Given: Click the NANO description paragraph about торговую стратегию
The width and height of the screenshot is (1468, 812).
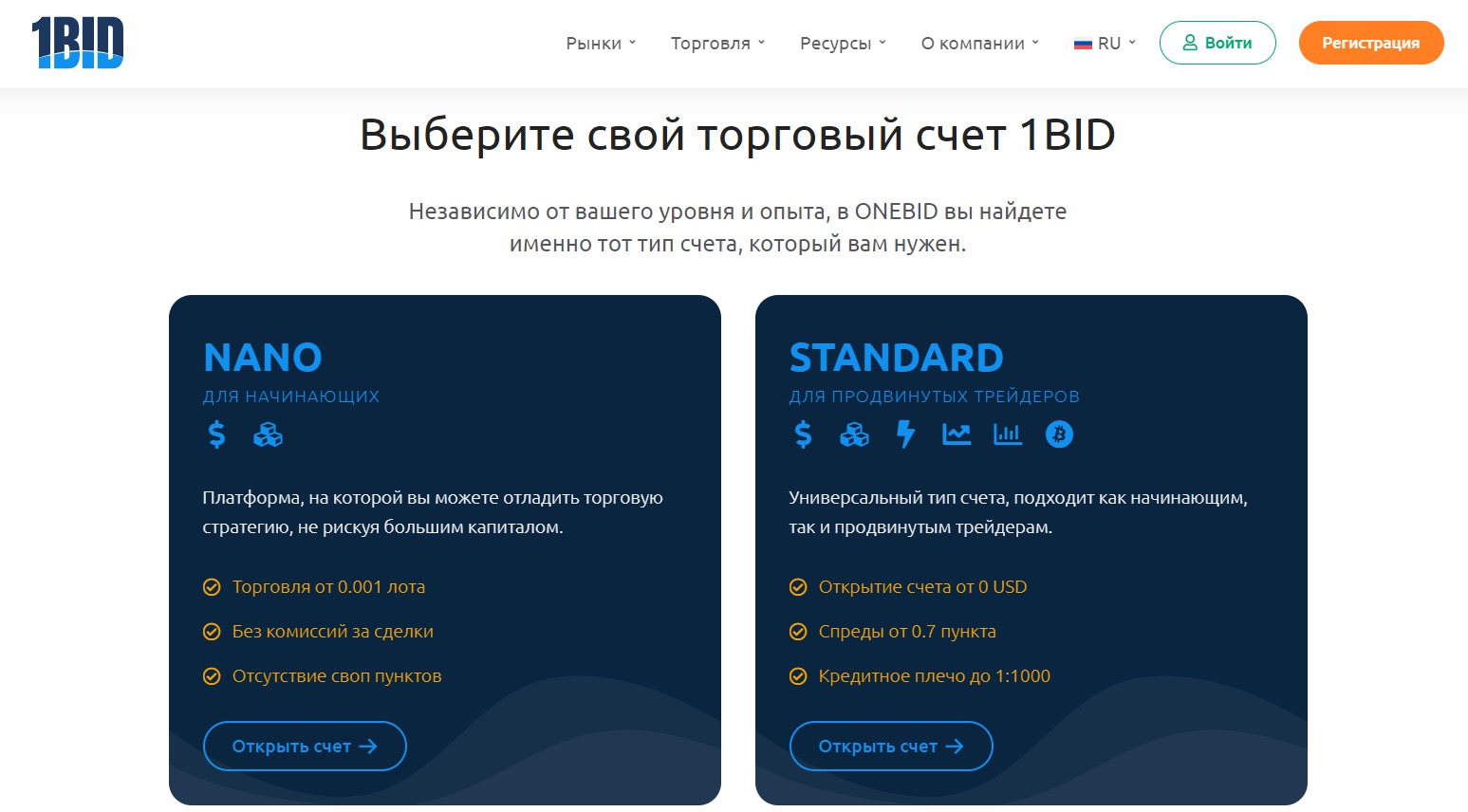Looking at the screenshot, I should pos(433,512).
